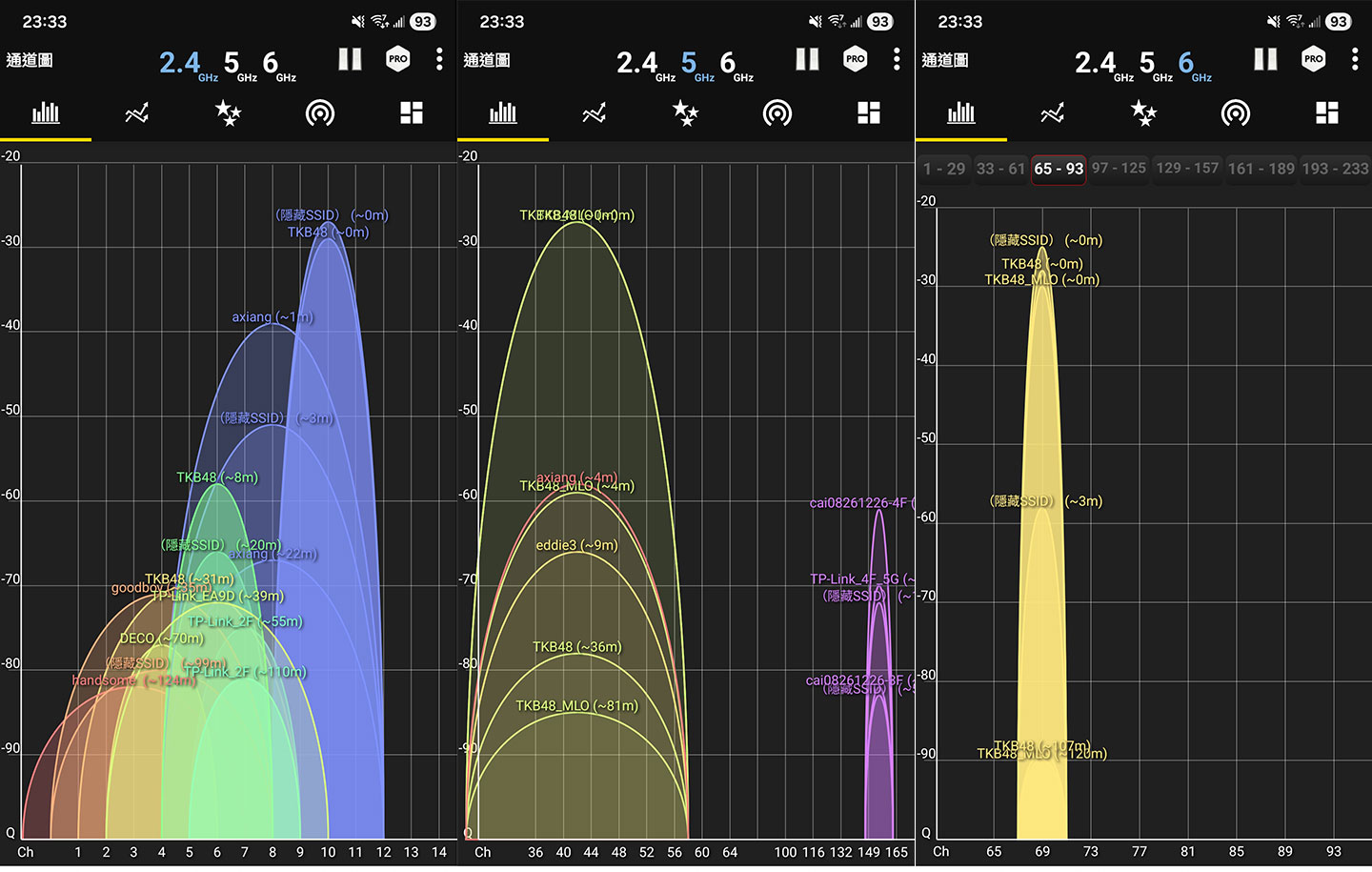The width and height of the screenshot is (1372, 872).
Task: Pause scanning on the 2.4 GHz screen
Action: tap(350, 60)
